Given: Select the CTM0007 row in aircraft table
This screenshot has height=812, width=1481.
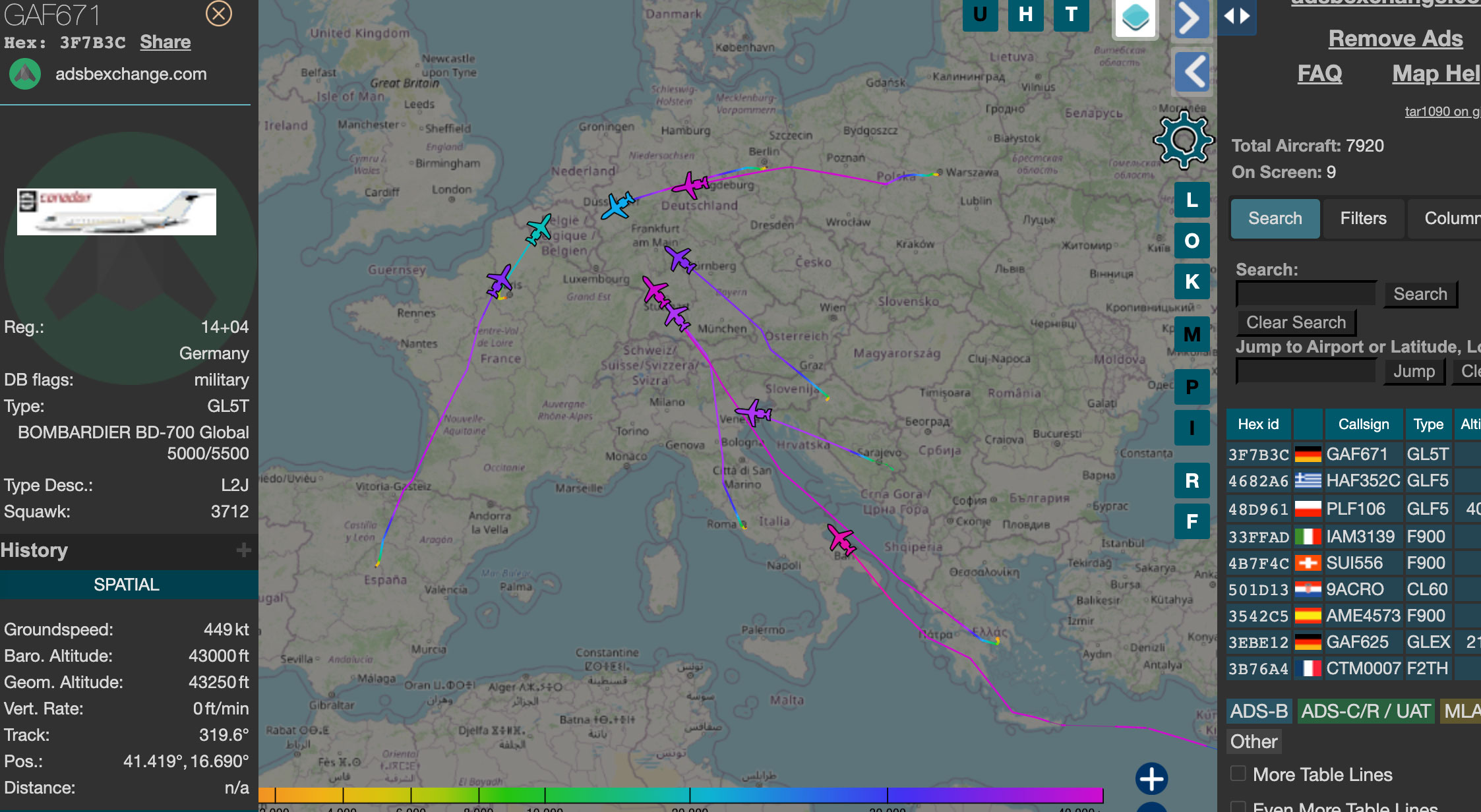Looking at the screenshot, I should [1354, 668].
